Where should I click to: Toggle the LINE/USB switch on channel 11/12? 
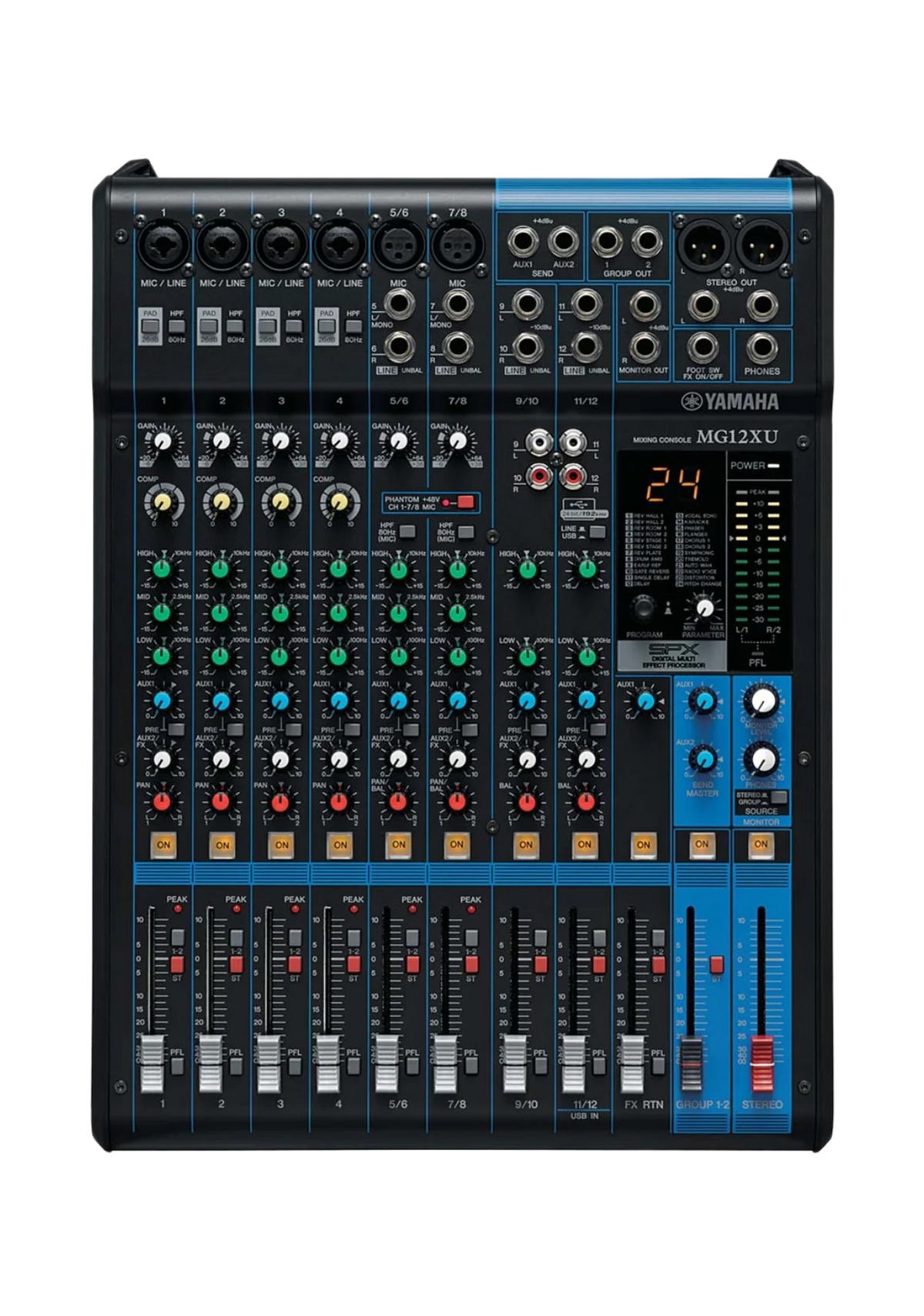pos(597,532)
